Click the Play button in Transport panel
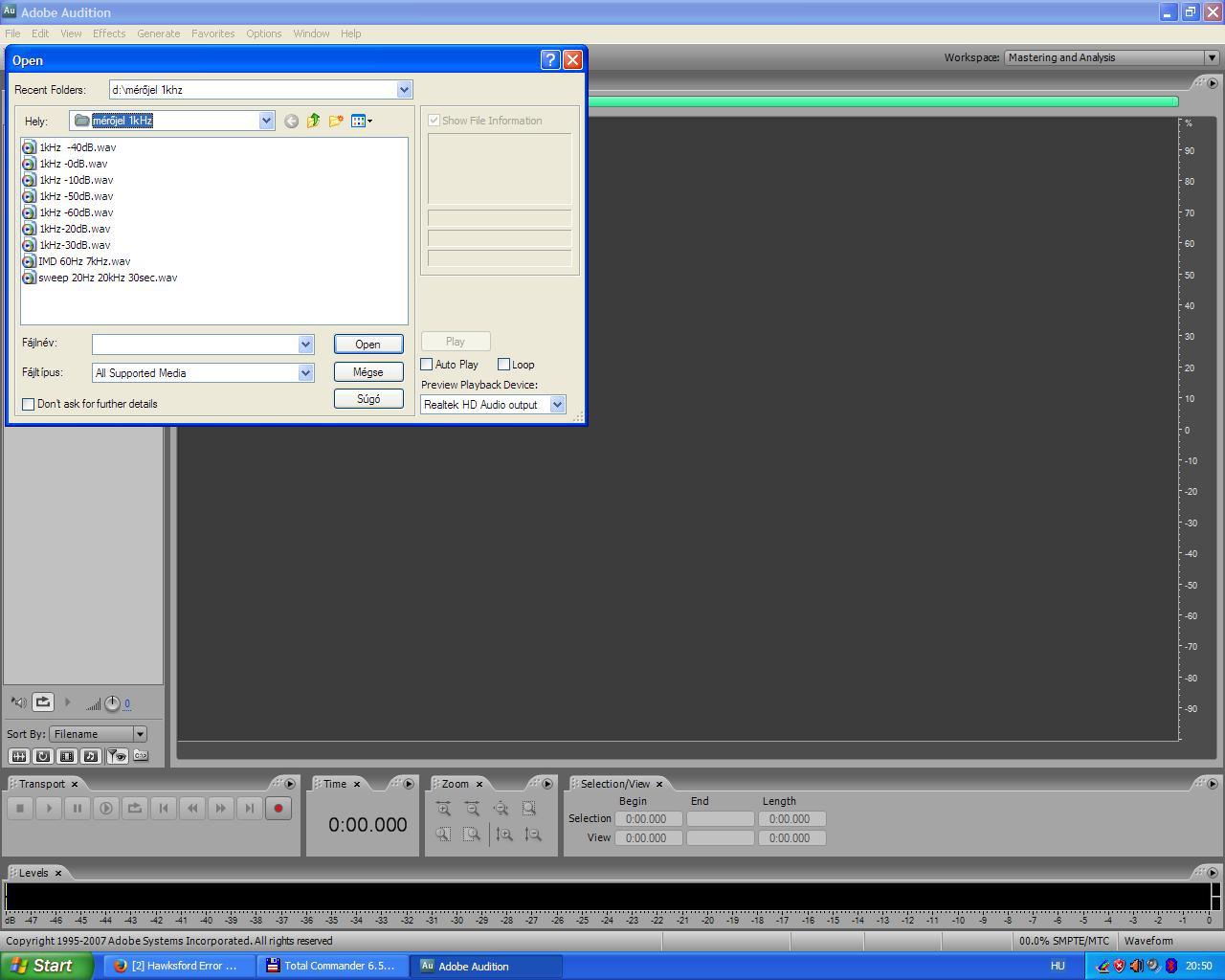Screen dimensions: 1225x980 (x=49, y=809)
